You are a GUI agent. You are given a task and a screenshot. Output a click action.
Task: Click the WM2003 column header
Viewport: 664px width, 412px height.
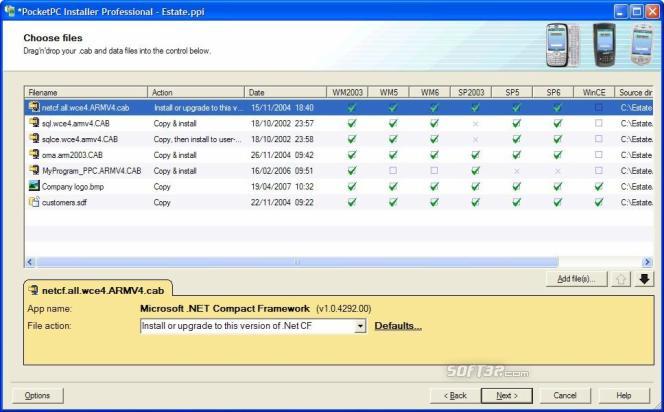(x=347, y=92)
